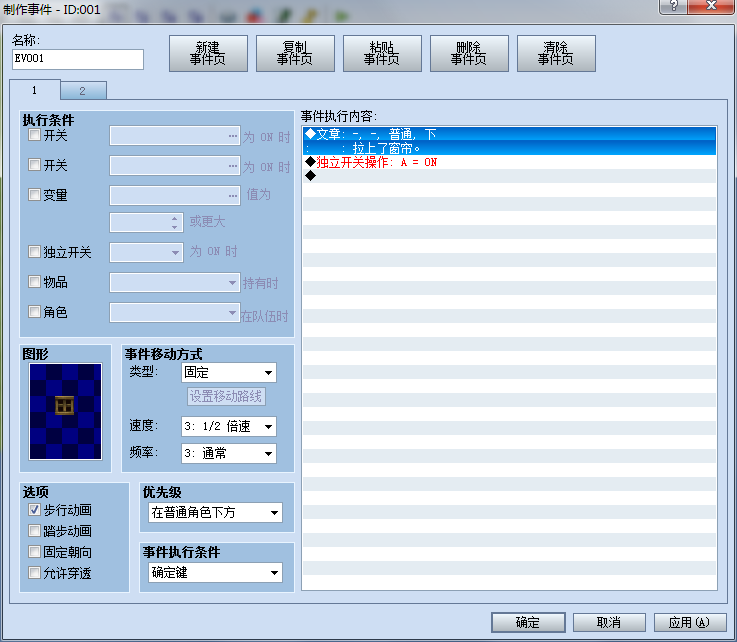Click the 应用(A) button
Image resolution: width=737 pixels, height=642 pixels.
690,622
